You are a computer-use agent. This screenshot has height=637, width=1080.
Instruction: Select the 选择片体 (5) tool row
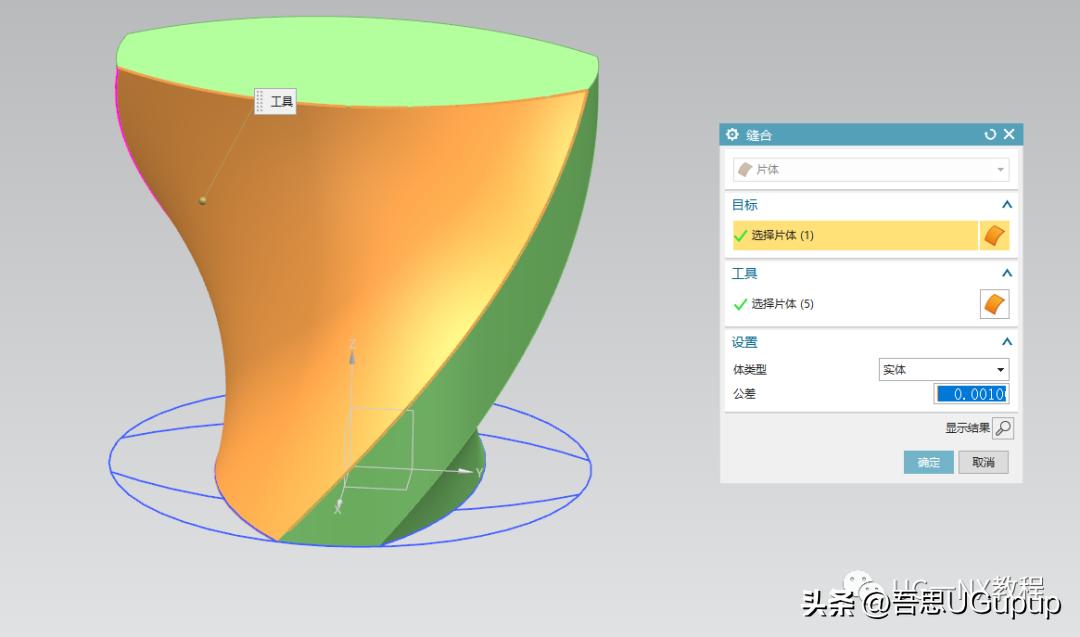click(x=855, y=304)
